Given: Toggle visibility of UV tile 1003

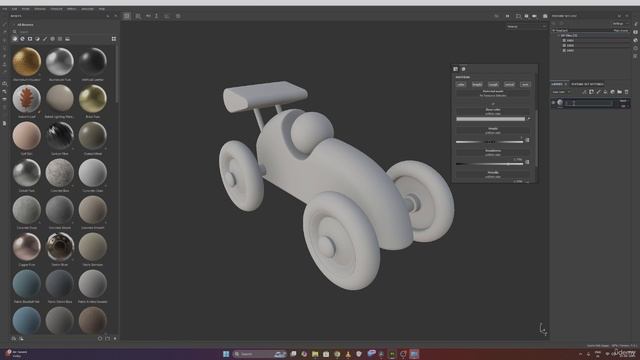Looking at the screenshot, I should click(564, 50).
